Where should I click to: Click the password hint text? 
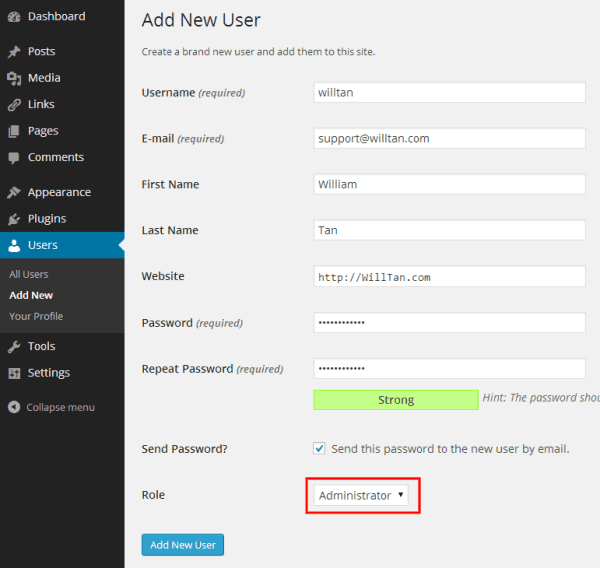[x=541, y=398]
